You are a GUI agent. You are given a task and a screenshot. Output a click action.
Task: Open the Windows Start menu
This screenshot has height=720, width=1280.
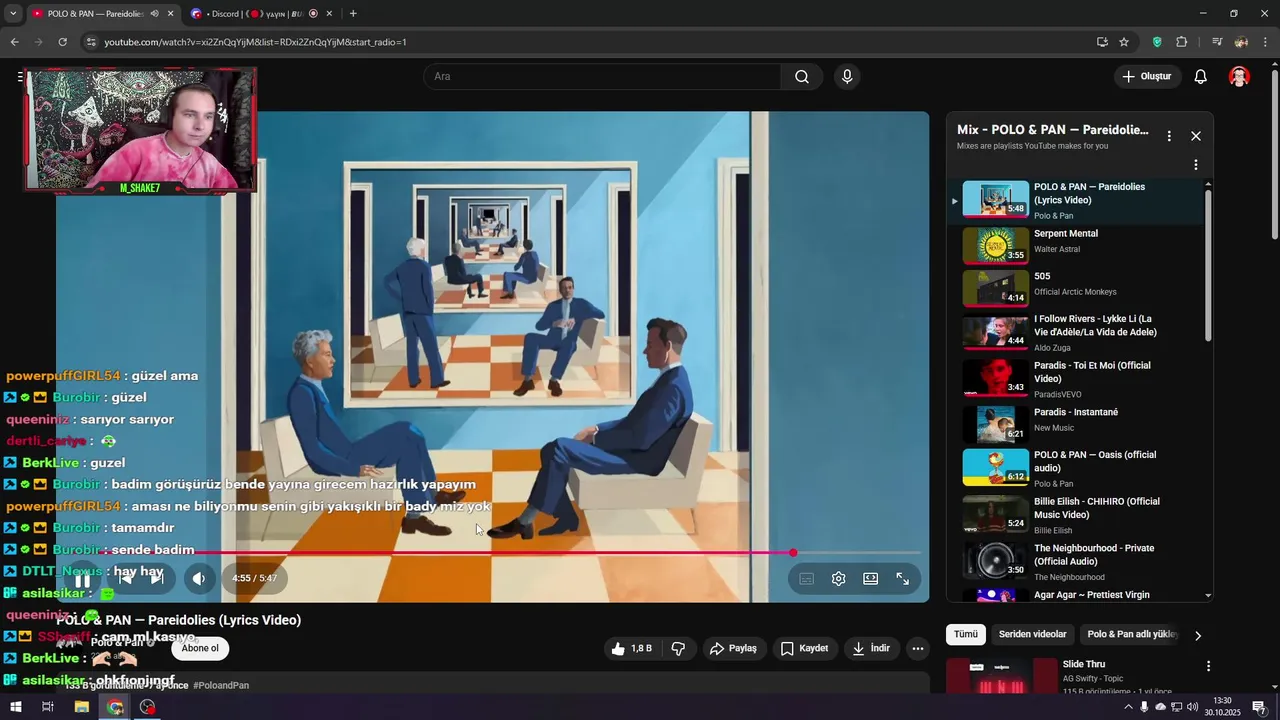(x=16, y=707)
